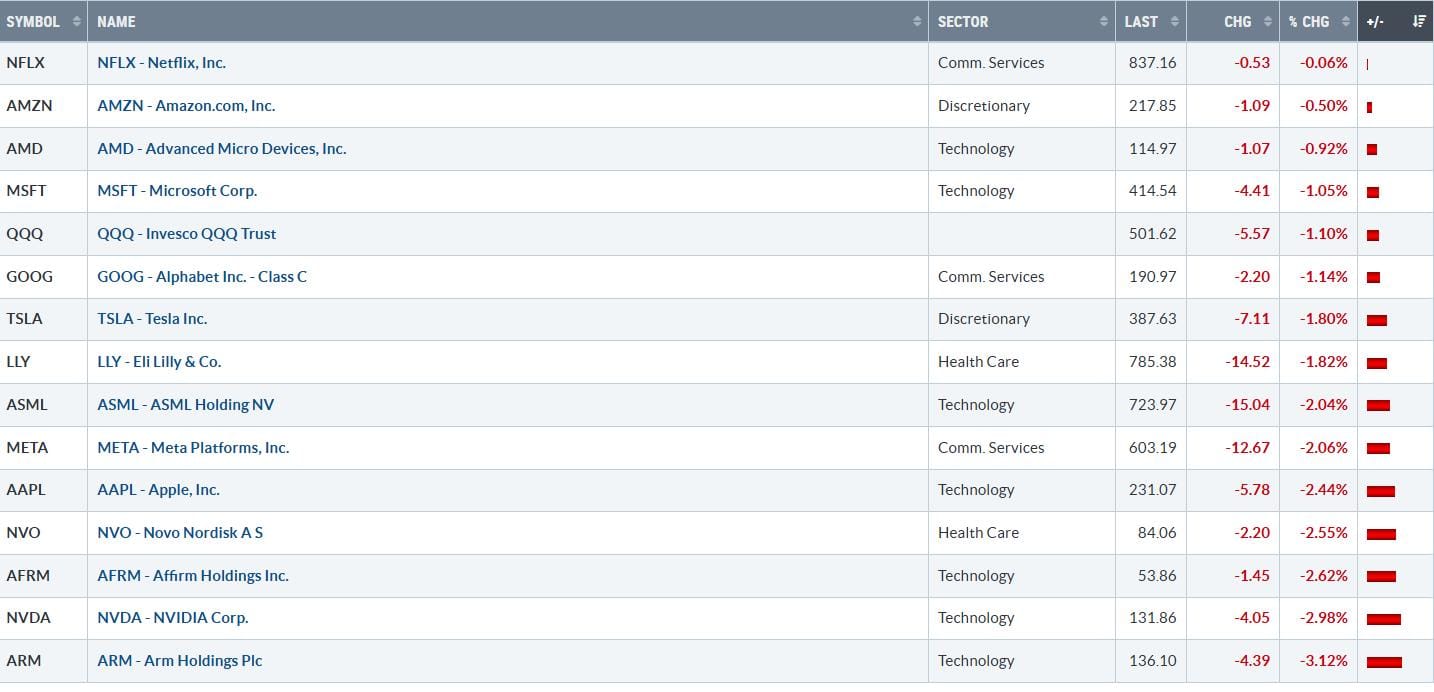
Task: Click the +/- descending sort icon
Action: pyautogui.click(x=1419, y=21)
